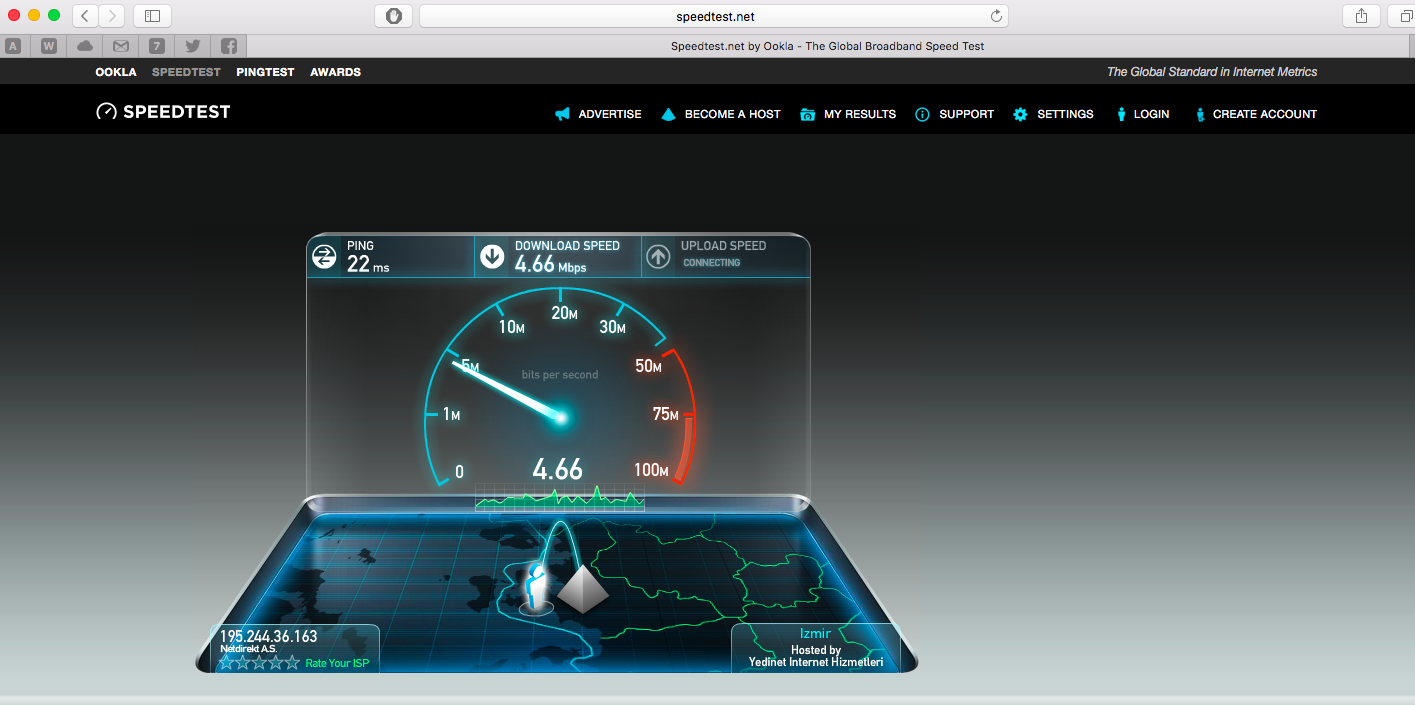Screen dimensions: 1415x705
Task: Open the SPEEDTEST link in top bar
Action: tap(186, 72)
